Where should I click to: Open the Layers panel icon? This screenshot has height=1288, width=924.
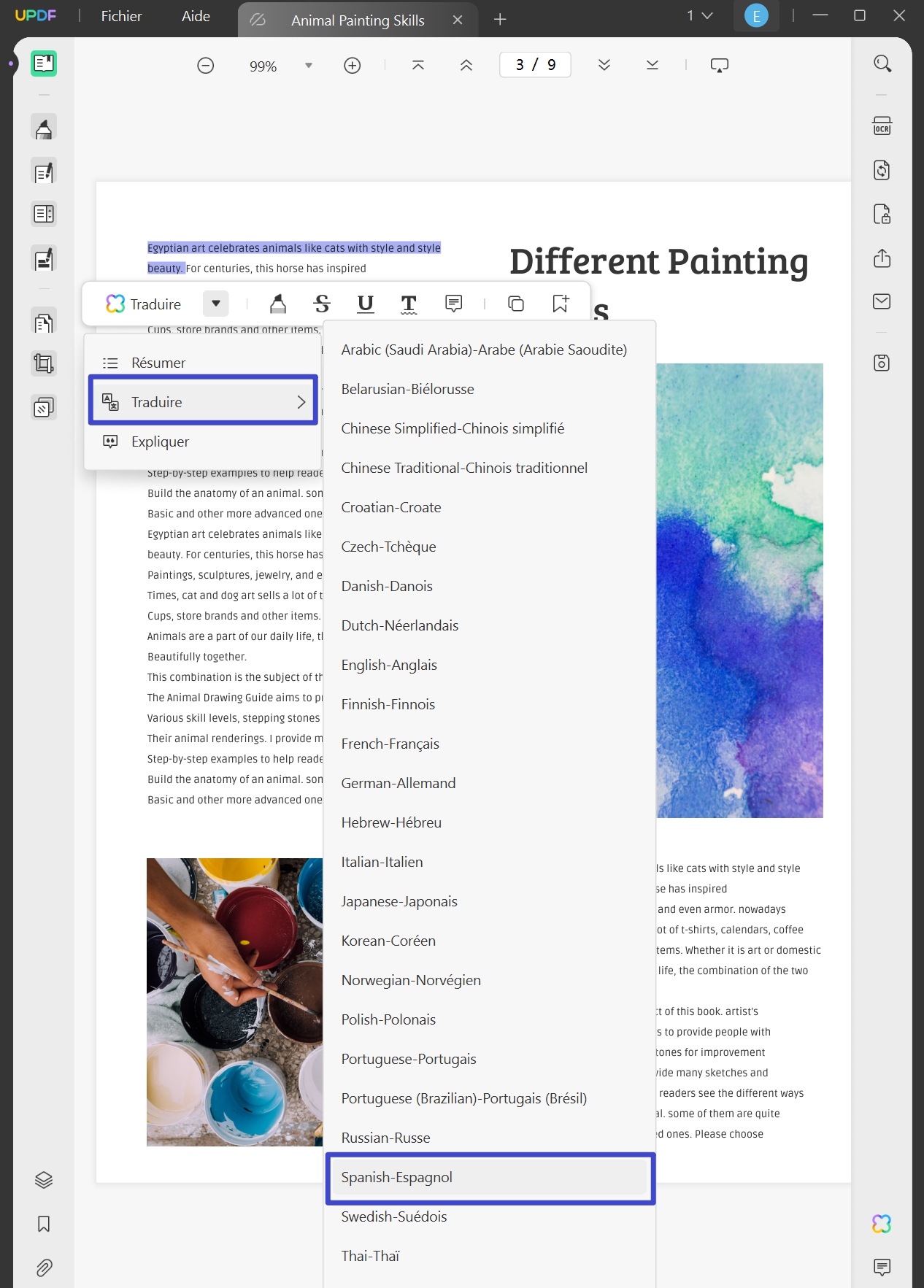point(44,1180)
